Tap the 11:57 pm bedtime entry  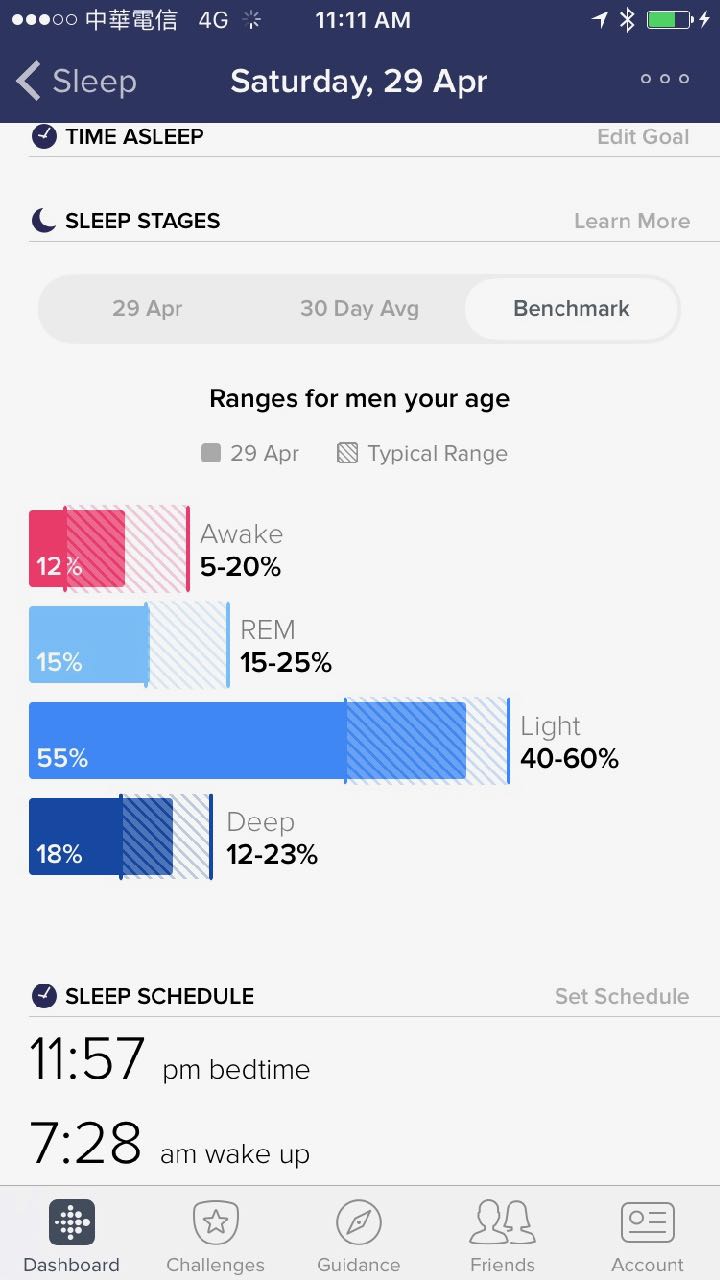click(x=170, y=1060)
